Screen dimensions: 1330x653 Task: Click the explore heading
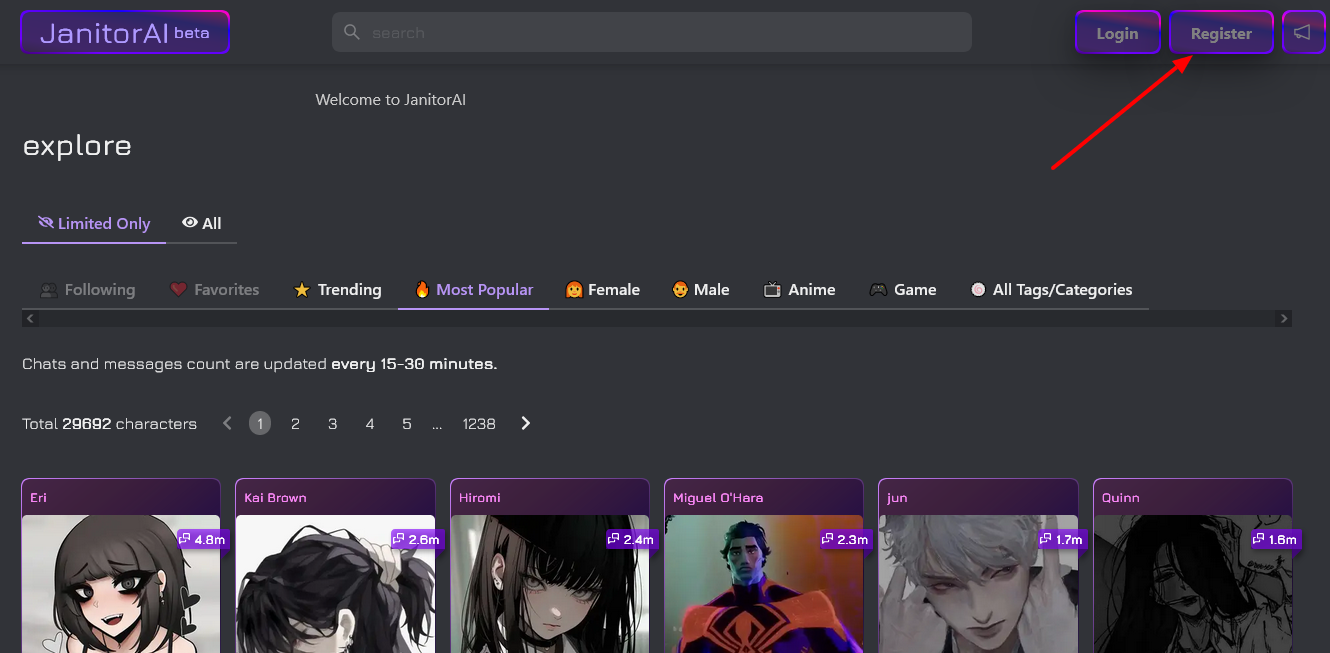click(x=77, y=146)
